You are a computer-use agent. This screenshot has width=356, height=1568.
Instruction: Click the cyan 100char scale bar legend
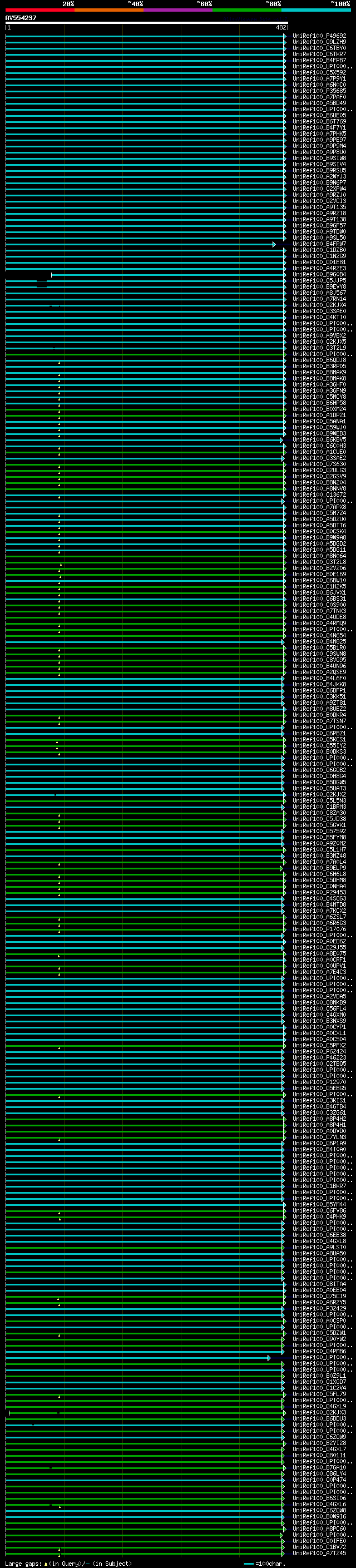(x=248, y=1564)
